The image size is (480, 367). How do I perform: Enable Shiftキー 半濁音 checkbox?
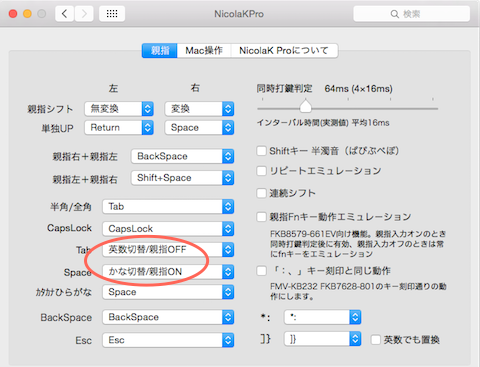(261, 151)
